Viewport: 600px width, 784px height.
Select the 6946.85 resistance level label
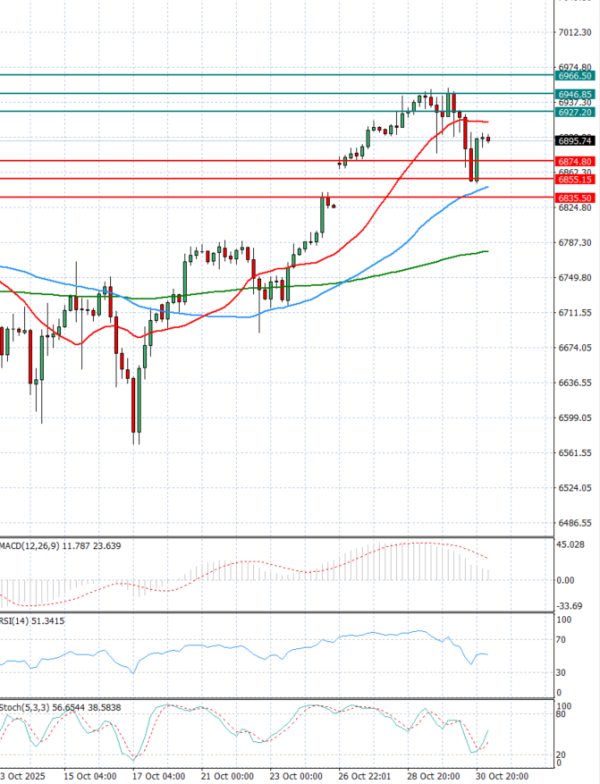576,93
